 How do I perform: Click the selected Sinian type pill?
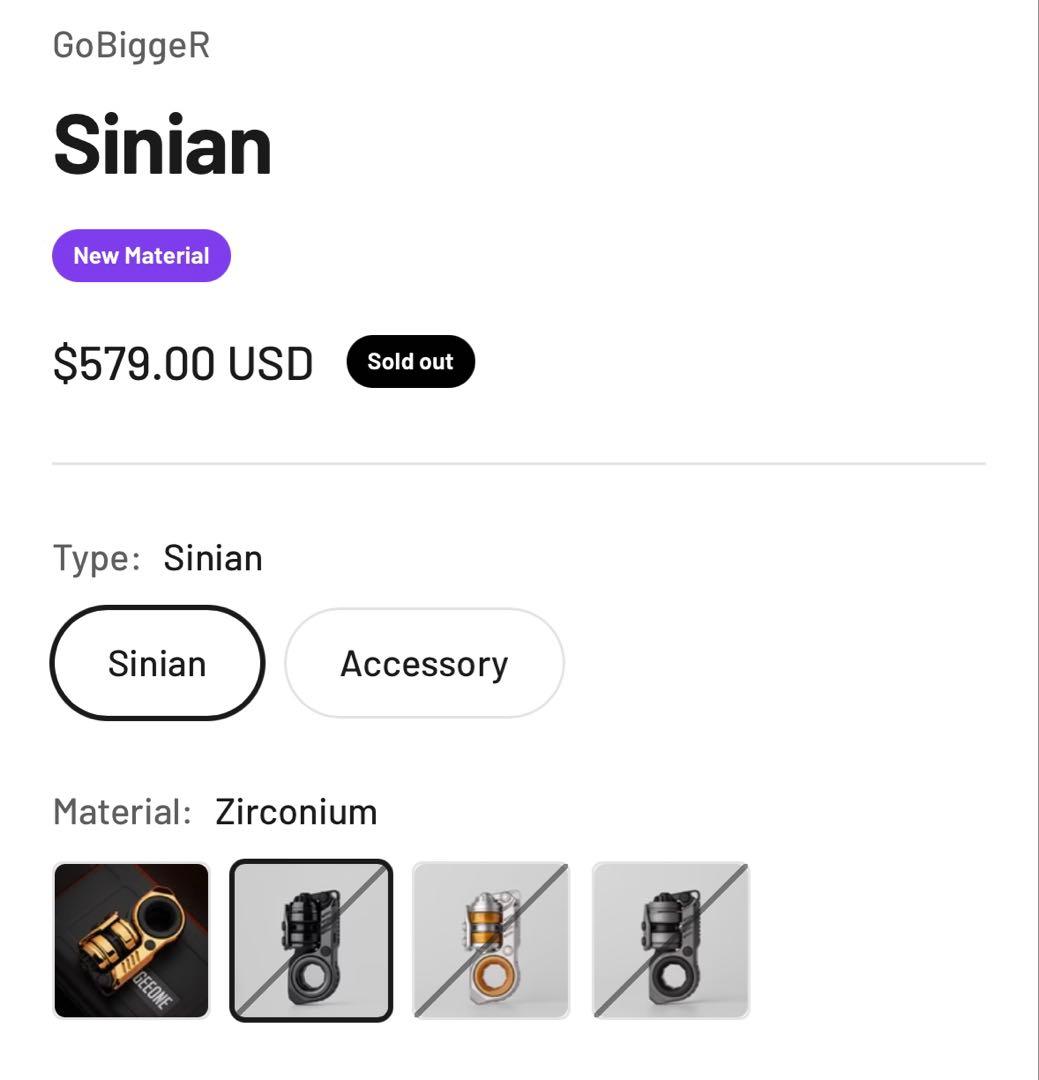click(x=157, y=662)
